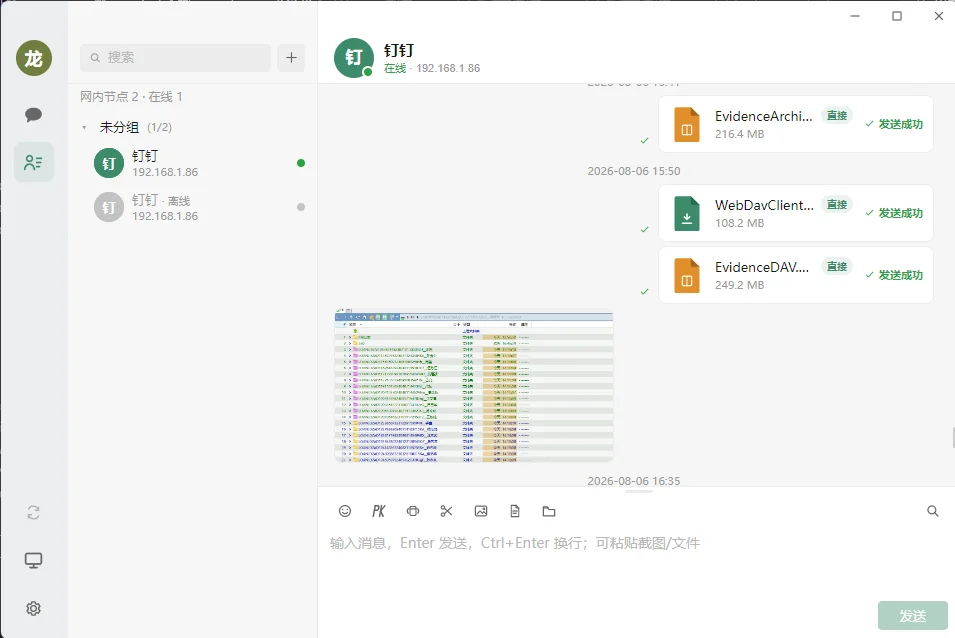Click the 网内节点 2 · 在线 1 label

point(131,97)
